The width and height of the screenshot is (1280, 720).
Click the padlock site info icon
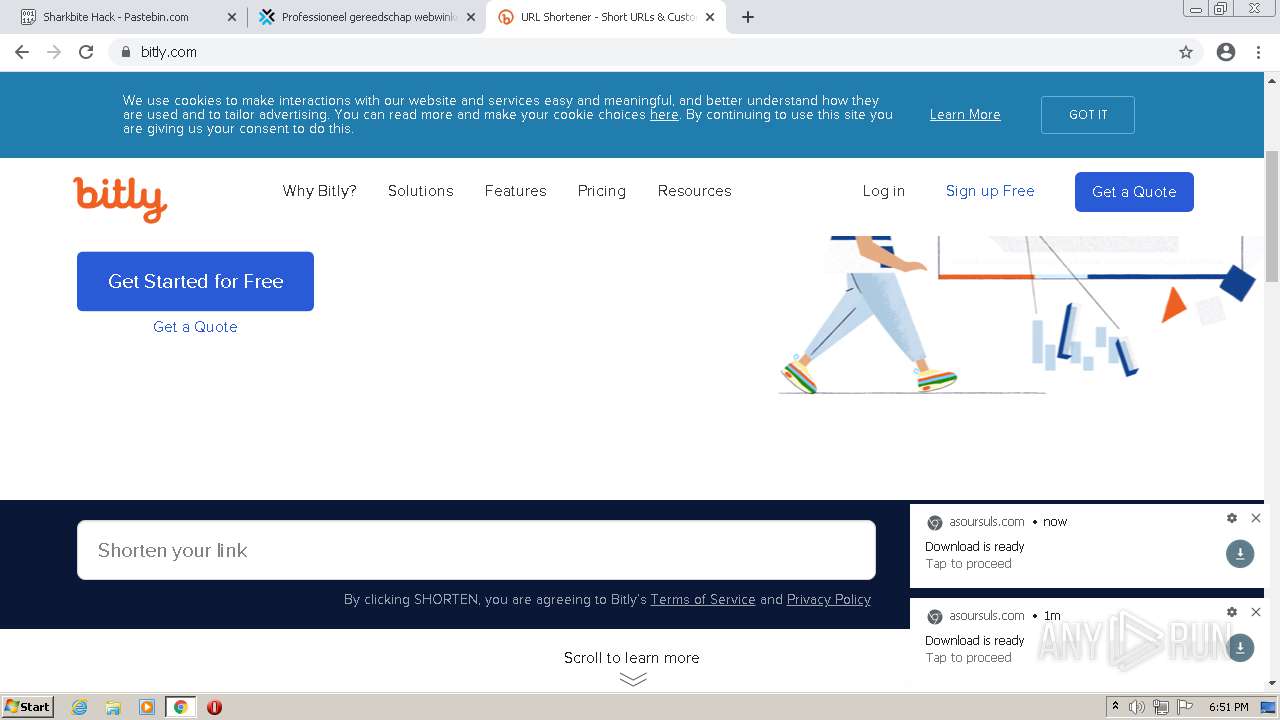(125, 52)
